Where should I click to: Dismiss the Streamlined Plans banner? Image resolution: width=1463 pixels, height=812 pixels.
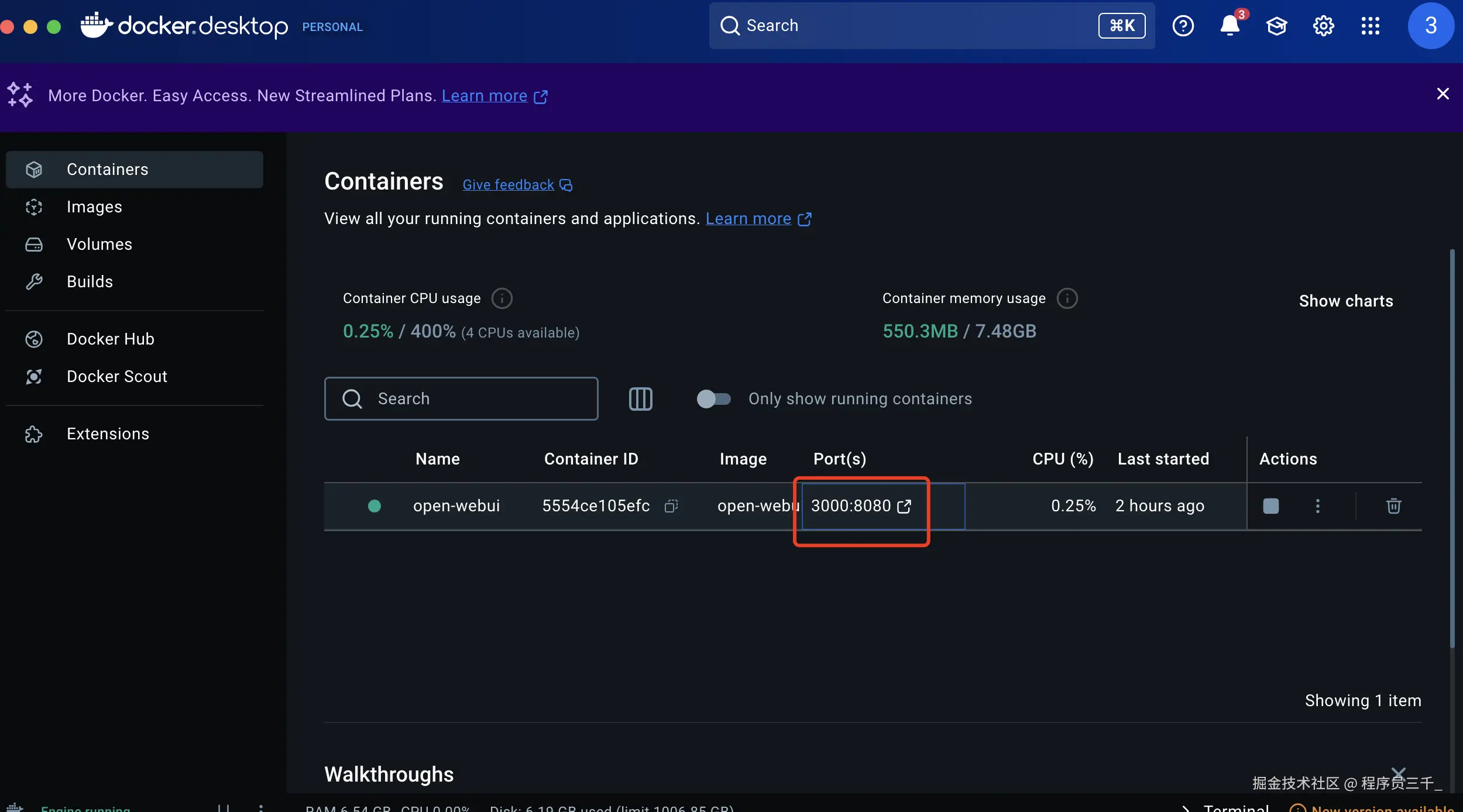pyautogui.click(x=1443, y=94)
